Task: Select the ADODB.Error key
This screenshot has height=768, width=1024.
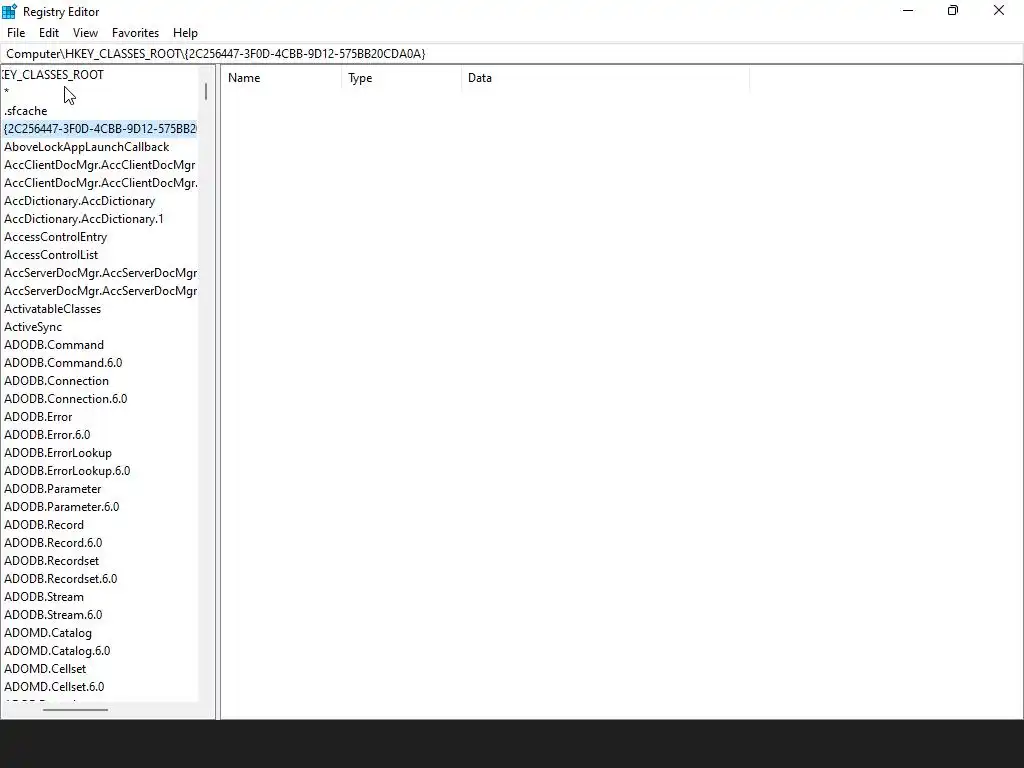Action: point(38,417)
